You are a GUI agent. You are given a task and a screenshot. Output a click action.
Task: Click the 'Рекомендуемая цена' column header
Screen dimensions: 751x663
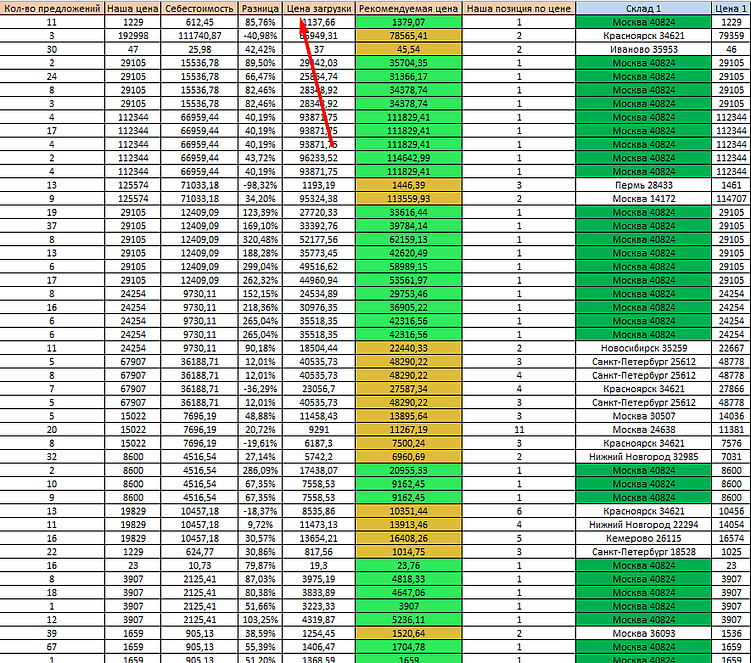pyautogui.click(x=409, y=8)
